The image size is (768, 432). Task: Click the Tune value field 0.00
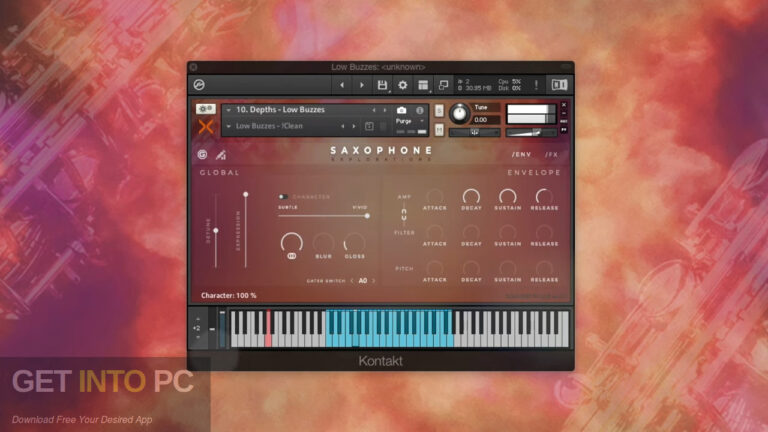[x=485, y=120]
